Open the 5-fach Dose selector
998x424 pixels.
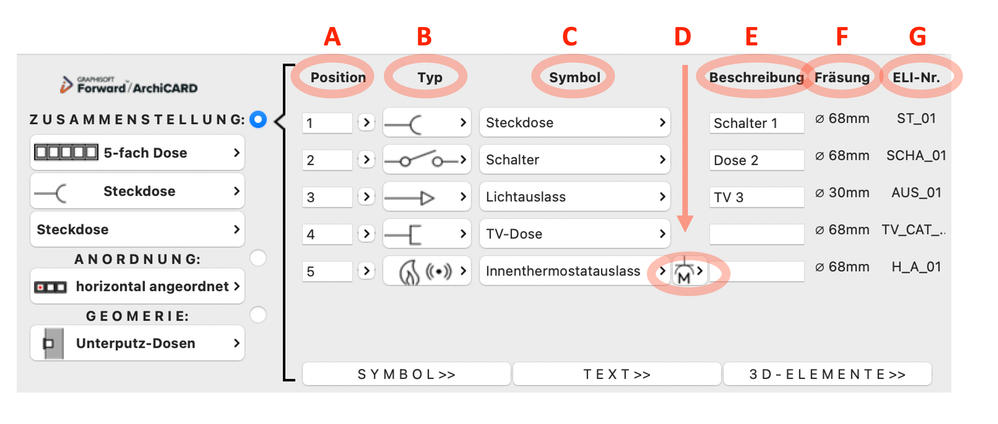[137, 153]
